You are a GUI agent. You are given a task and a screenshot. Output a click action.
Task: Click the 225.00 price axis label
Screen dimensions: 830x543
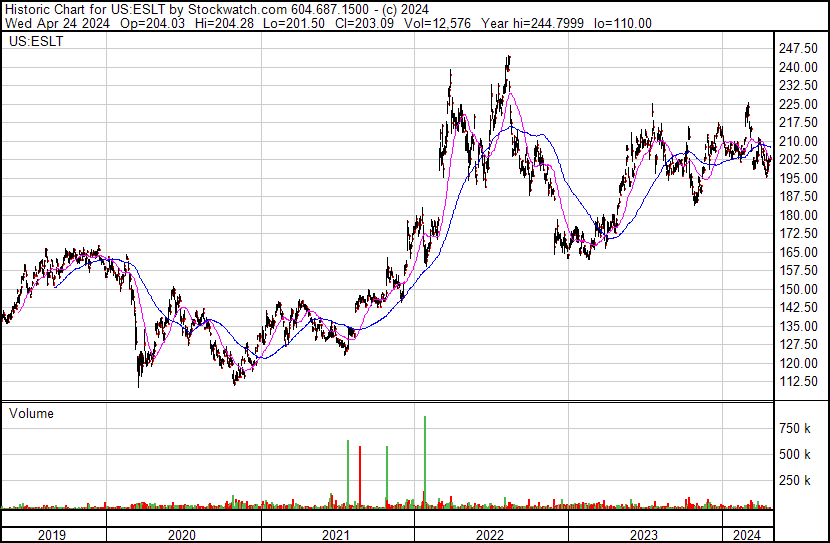point(798,104)
